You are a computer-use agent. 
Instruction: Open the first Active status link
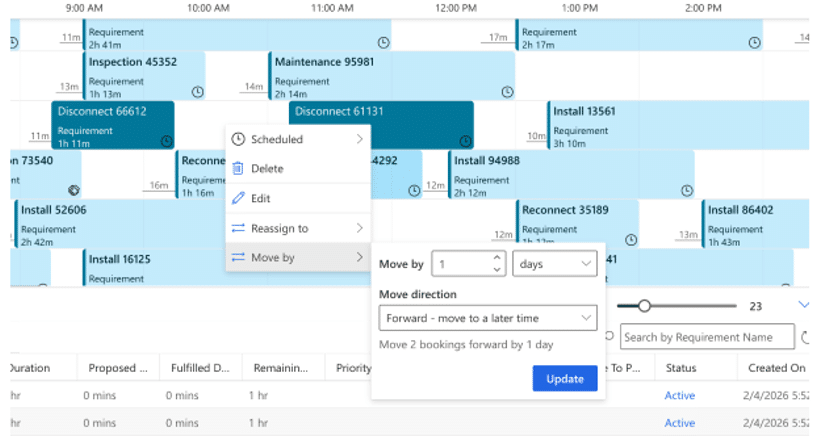679,395
